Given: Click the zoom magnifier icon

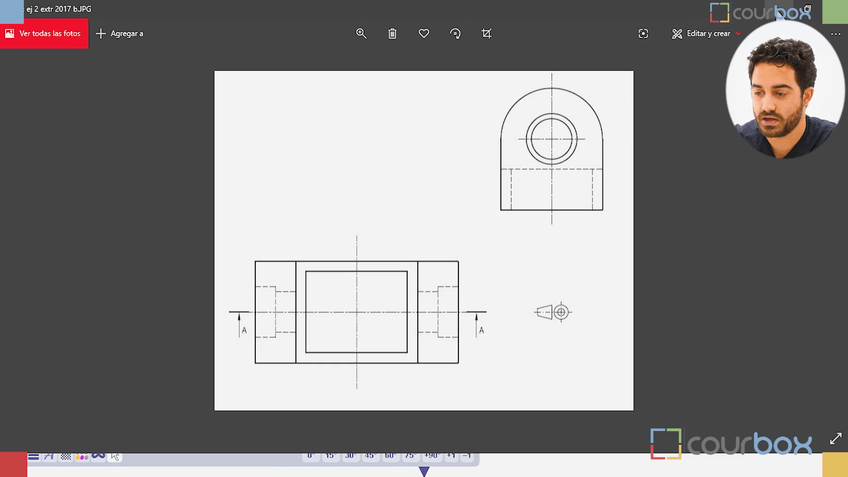Looking at the screenshot, I should pos(361,33).
